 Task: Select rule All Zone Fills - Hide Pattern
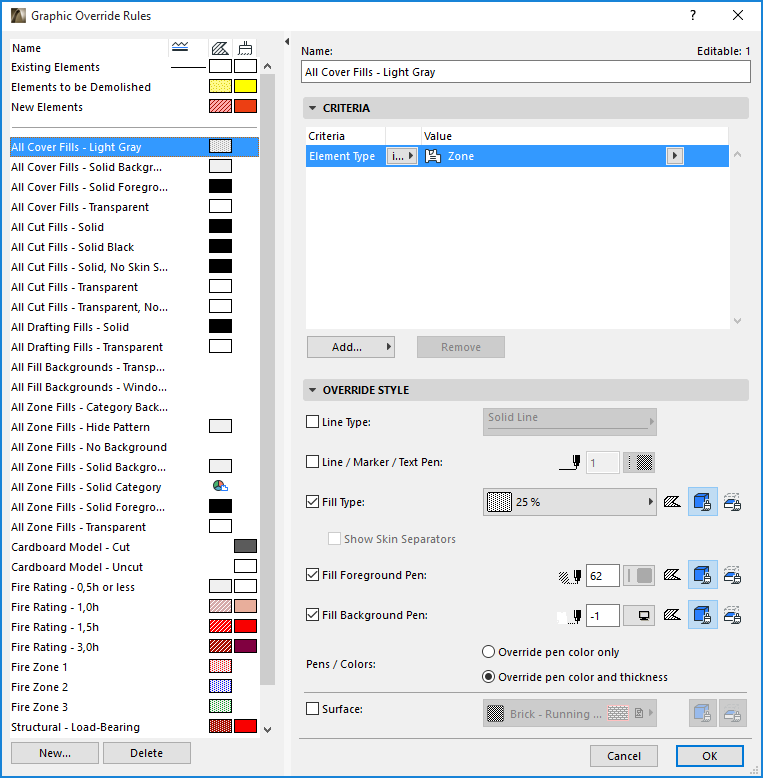click(134, 427)
